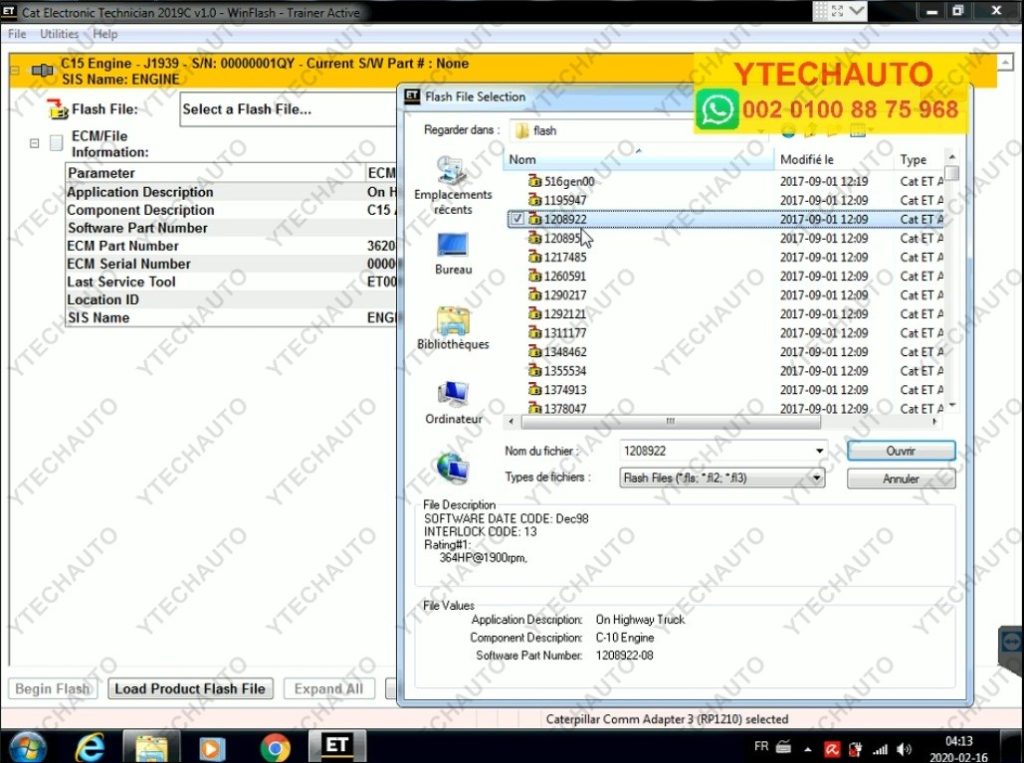Click the ECM/File Information document icon
Image resolution: width=1024 pixels, height=763 pixels.
coord(57,143)
